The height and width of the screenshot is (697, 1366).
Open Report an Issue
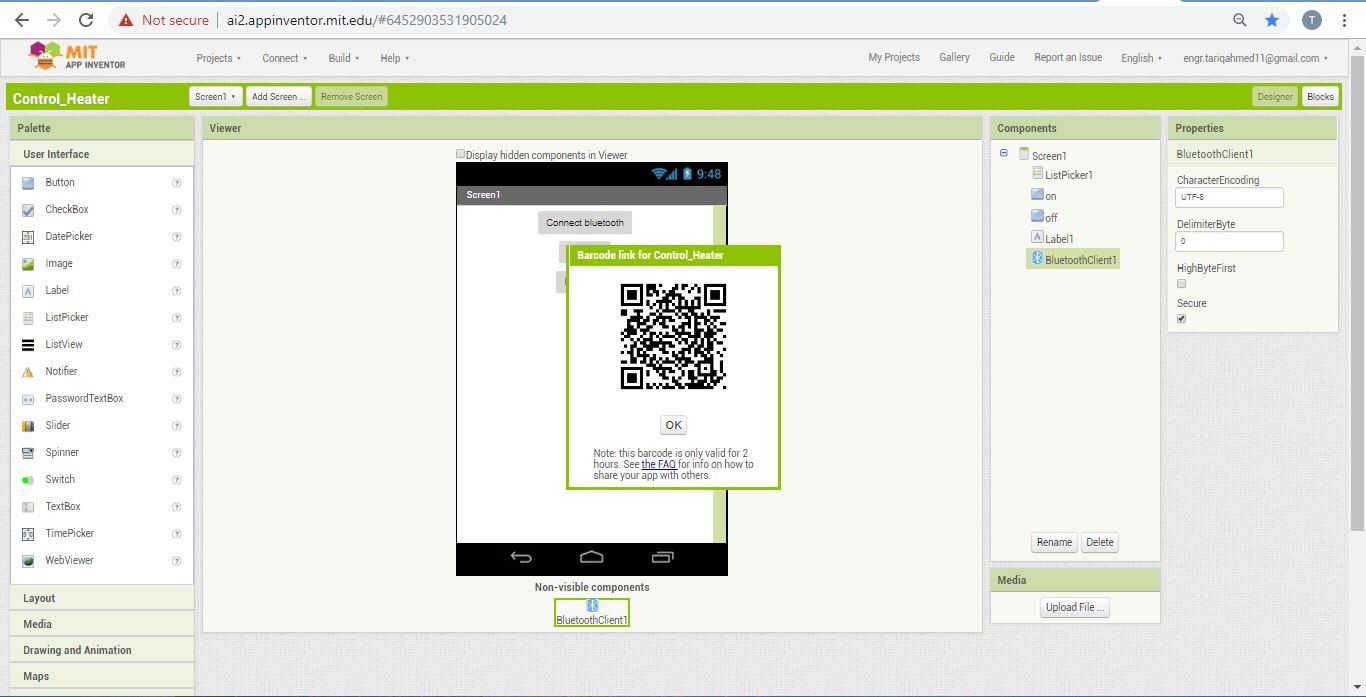(1068, 57)
